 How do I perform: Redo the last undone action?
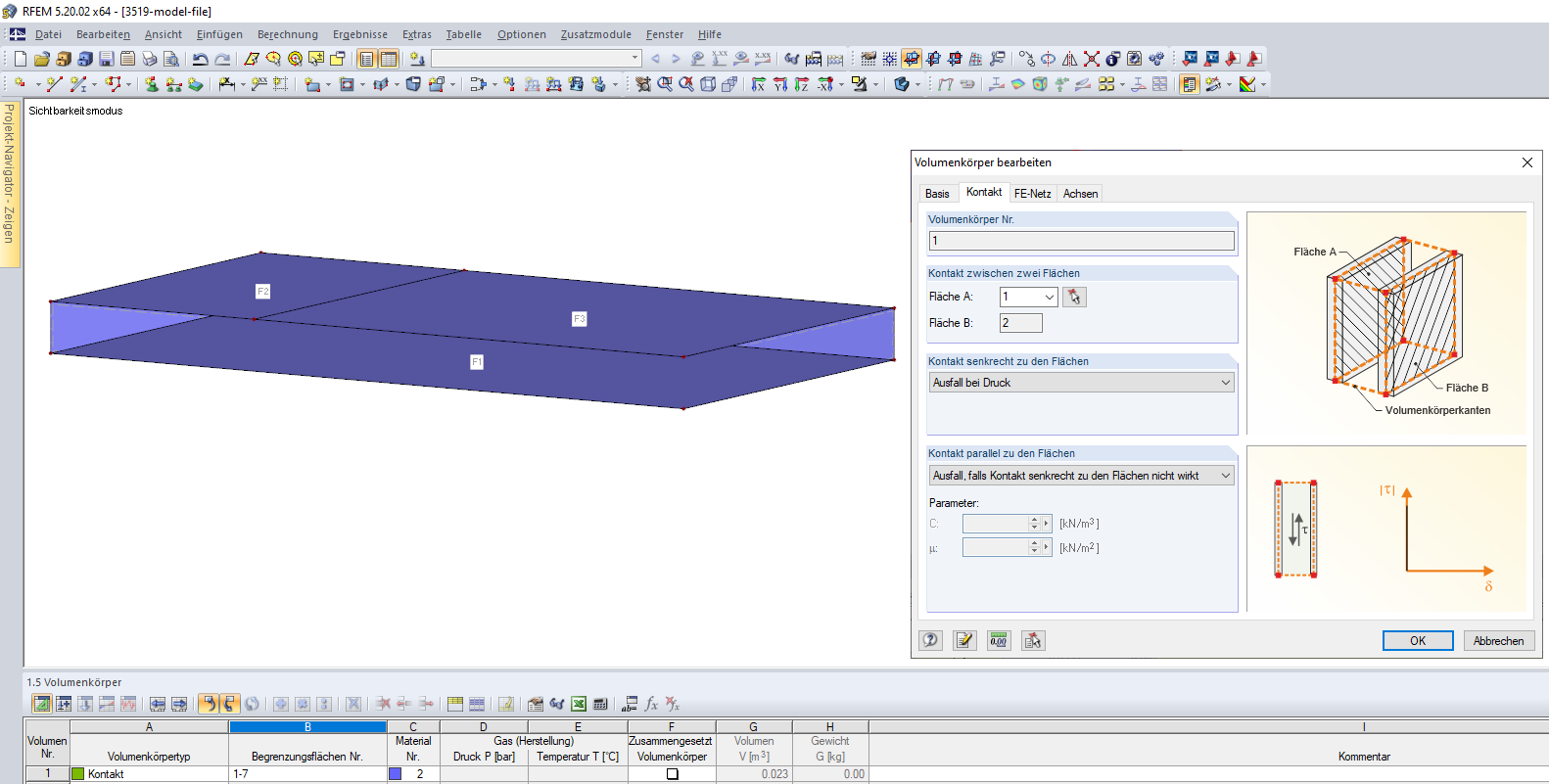coord(222,59)
